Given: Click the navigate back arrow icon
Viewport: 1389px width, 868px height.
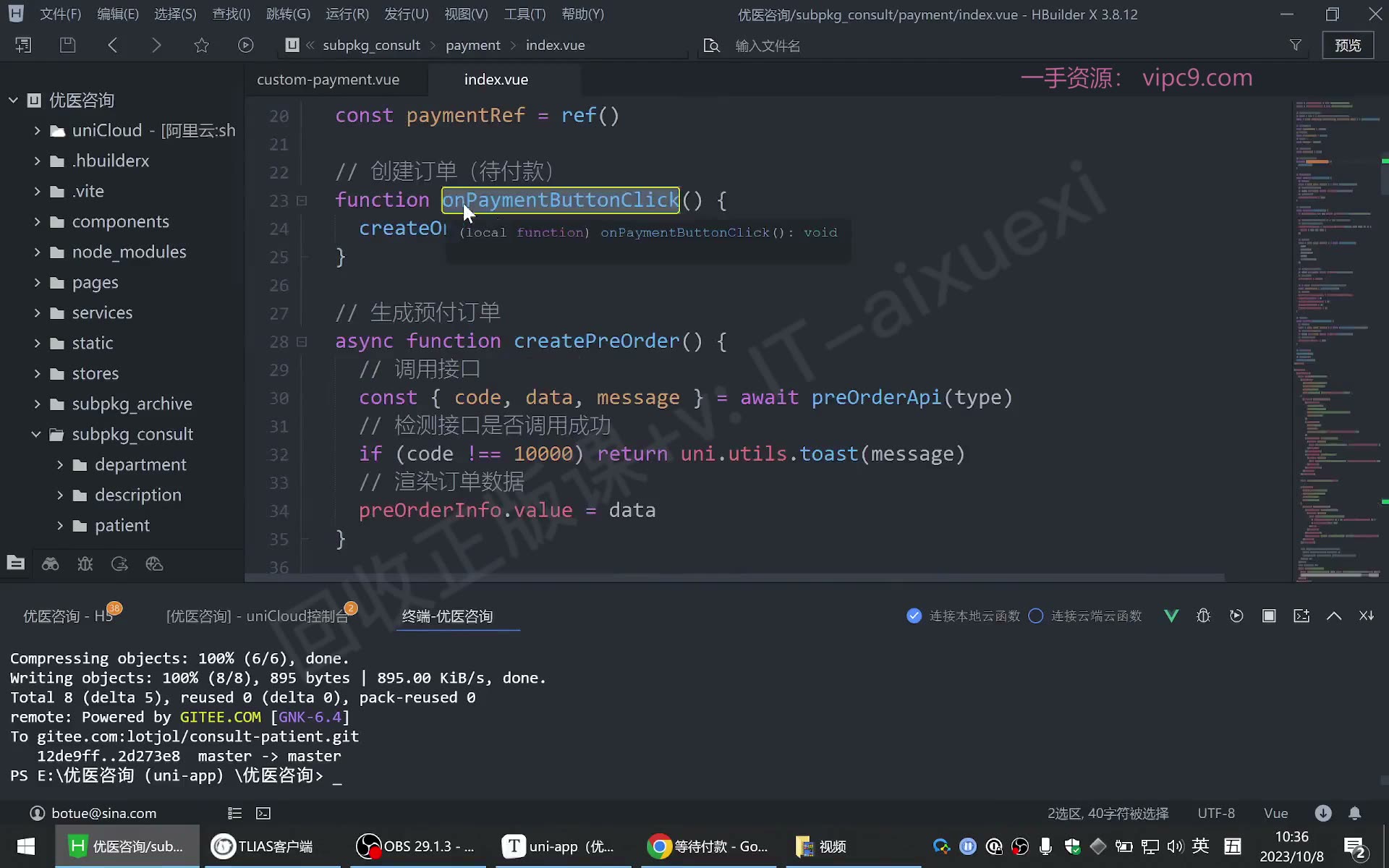Looking at the screenshot, I should tap(112, 45).
